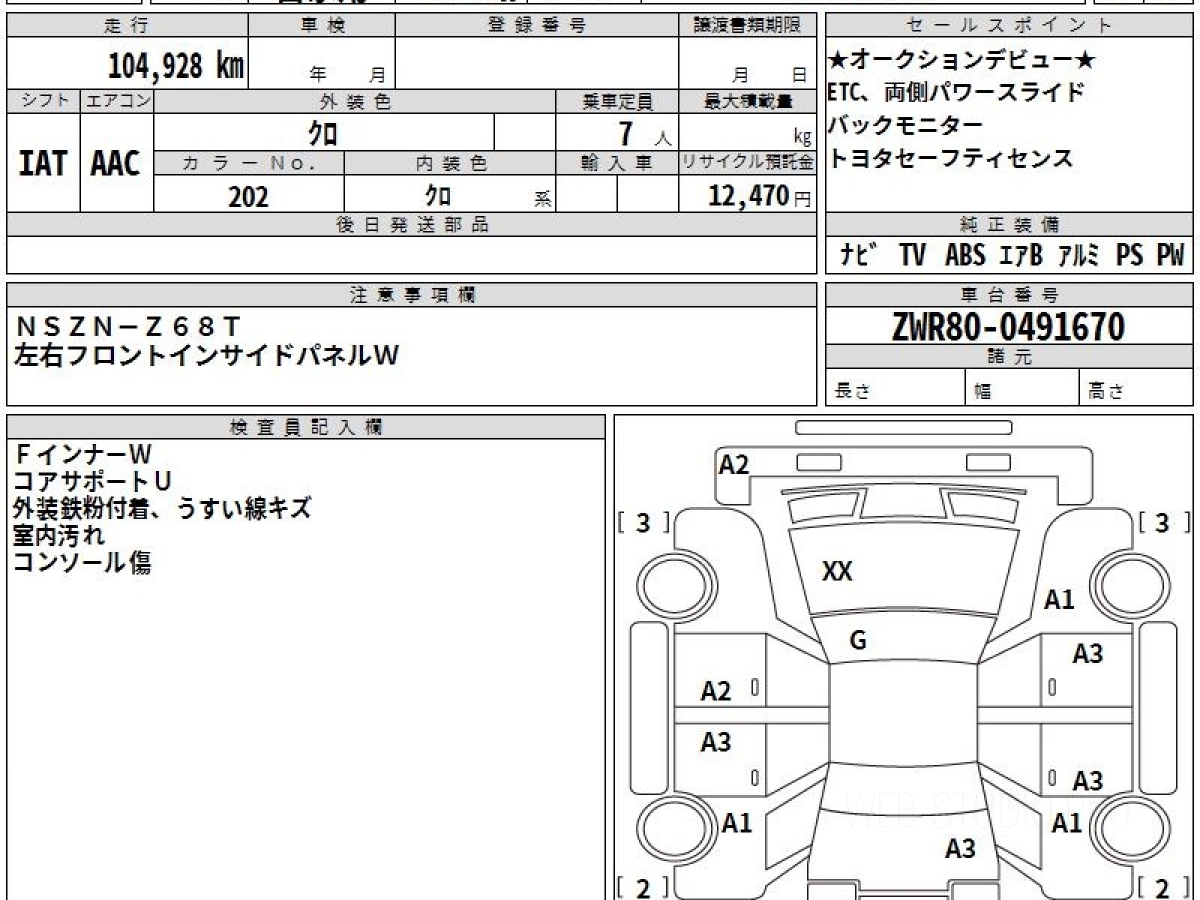Select the 輸入車 header

(617, 163)
